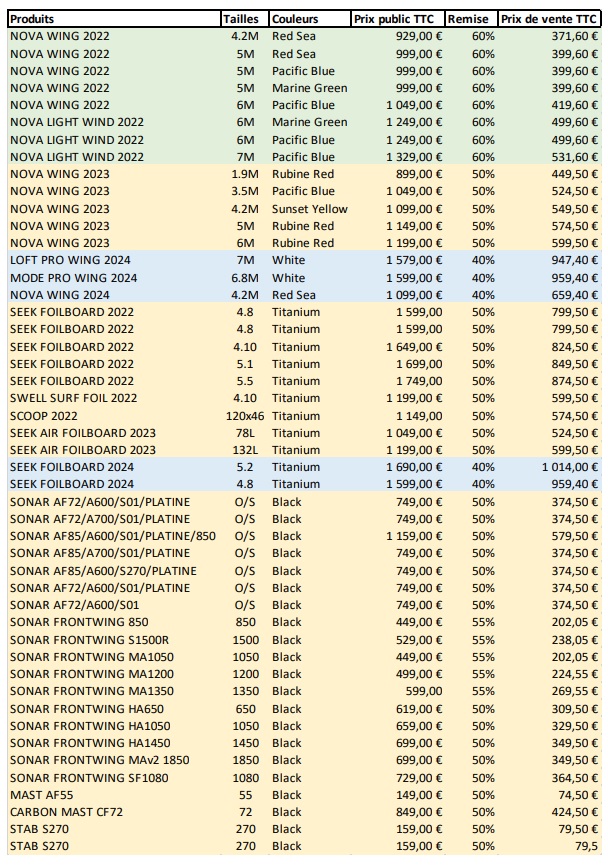This screenshot has height=865, width=608.
Task: Click the 1 329,00 € public price
Action: [x=410, y=157]
